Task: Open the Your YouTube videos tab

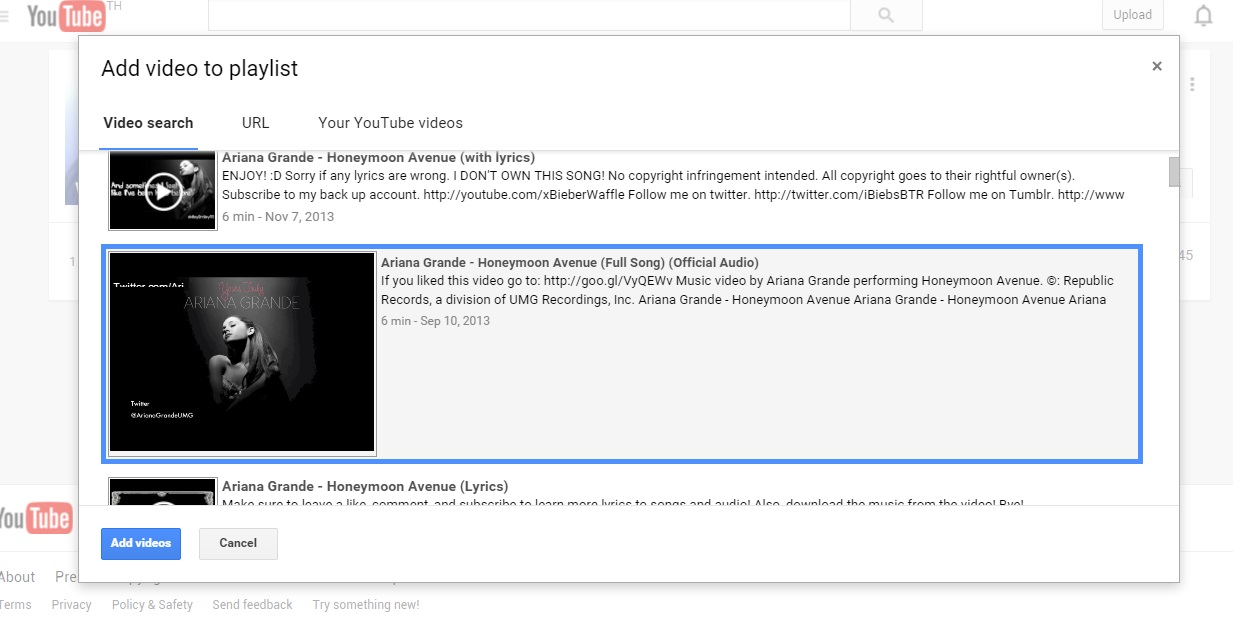Action: point(390,123)
